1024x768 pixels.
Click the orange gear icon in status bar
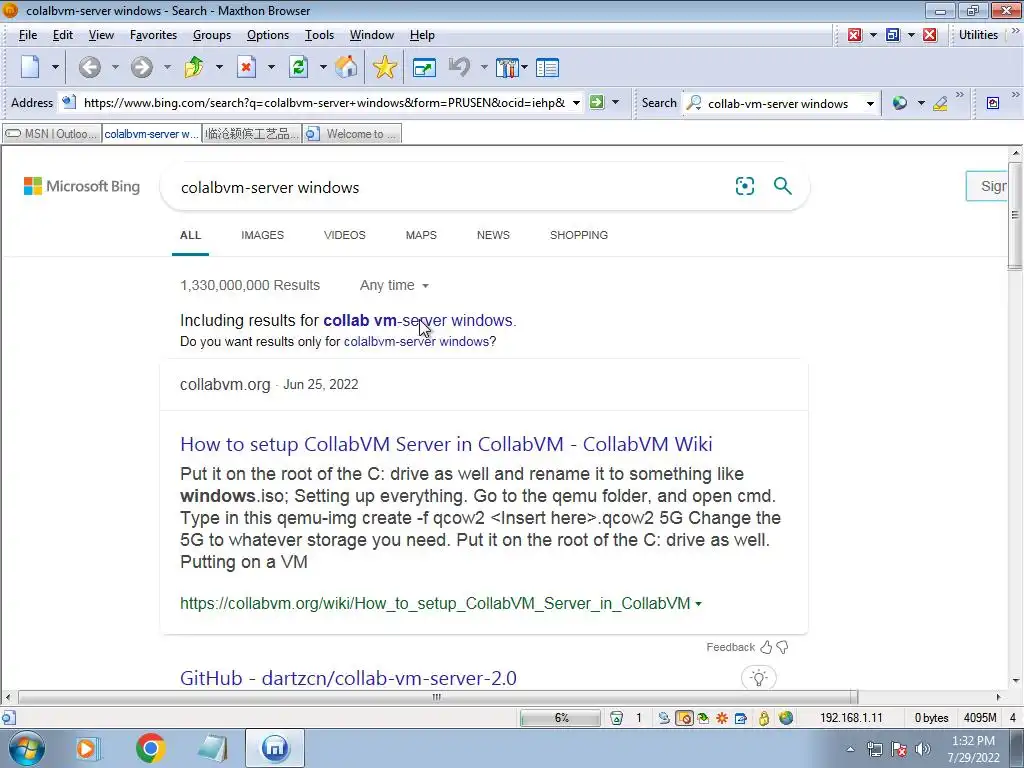(722, 718)
